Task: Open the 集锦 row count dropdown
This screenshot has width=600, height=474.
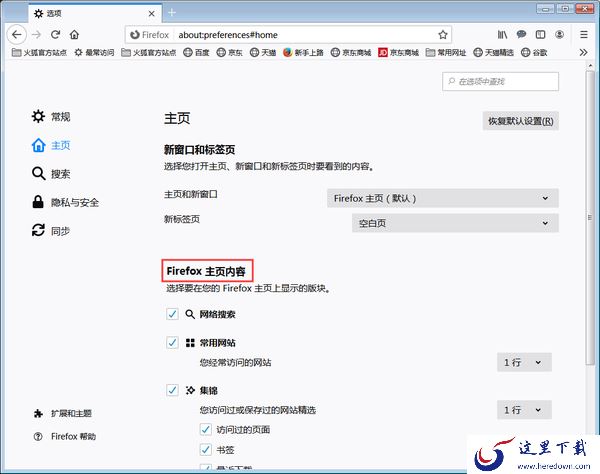Action: click(x=524, y=410)
